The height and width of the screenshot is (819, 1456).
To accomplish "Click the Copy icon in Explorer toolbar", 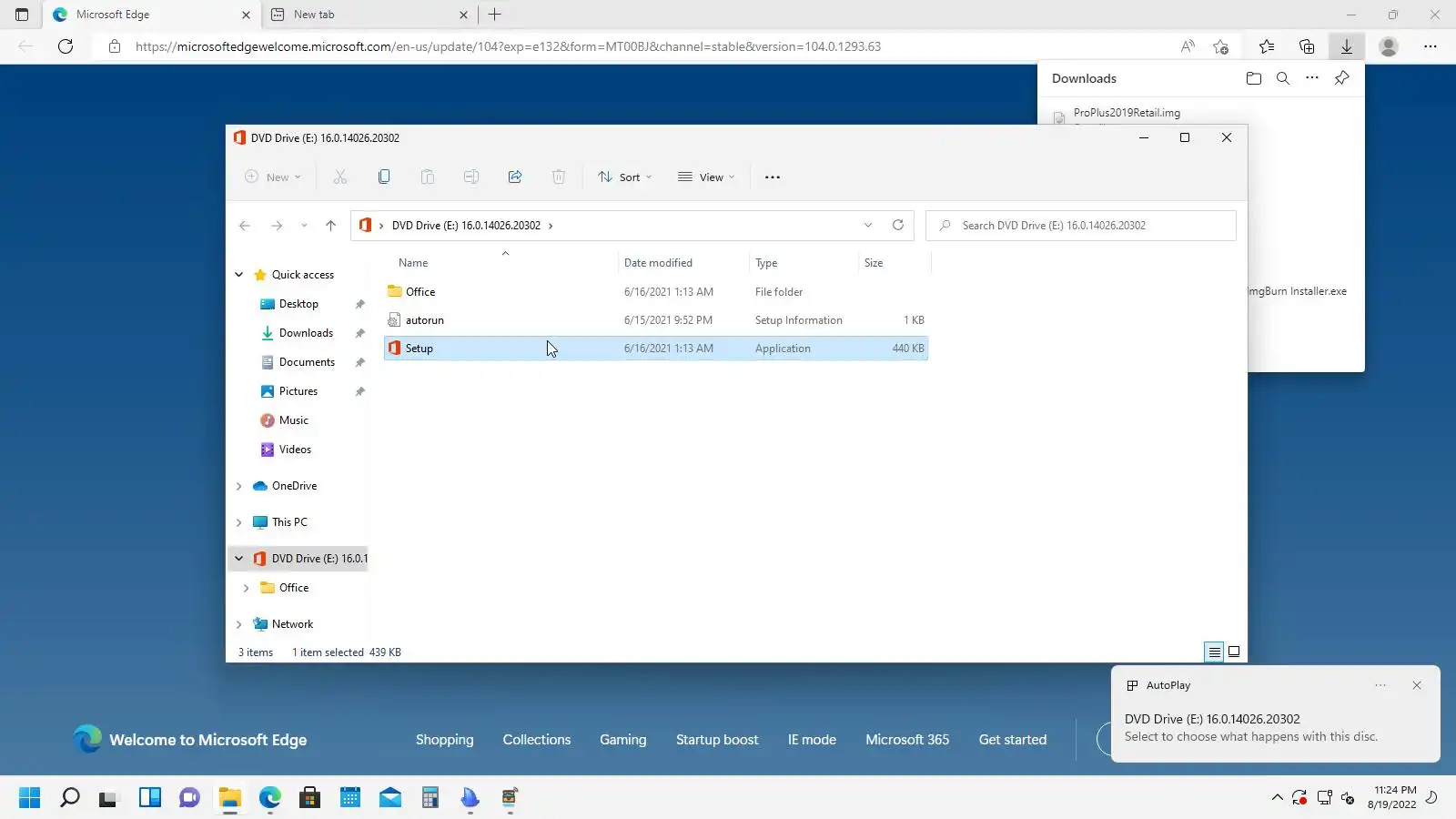I will coord(384,177).
